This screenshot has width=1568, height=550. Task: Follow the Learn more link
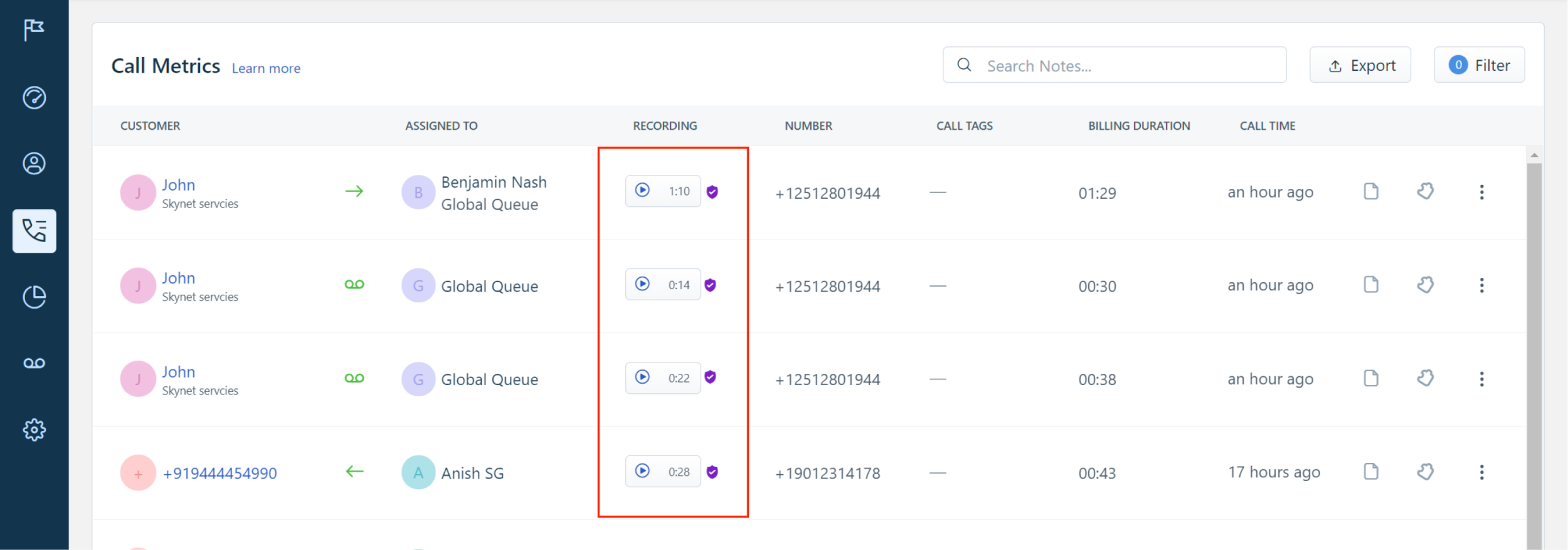(x=266, y=68)
